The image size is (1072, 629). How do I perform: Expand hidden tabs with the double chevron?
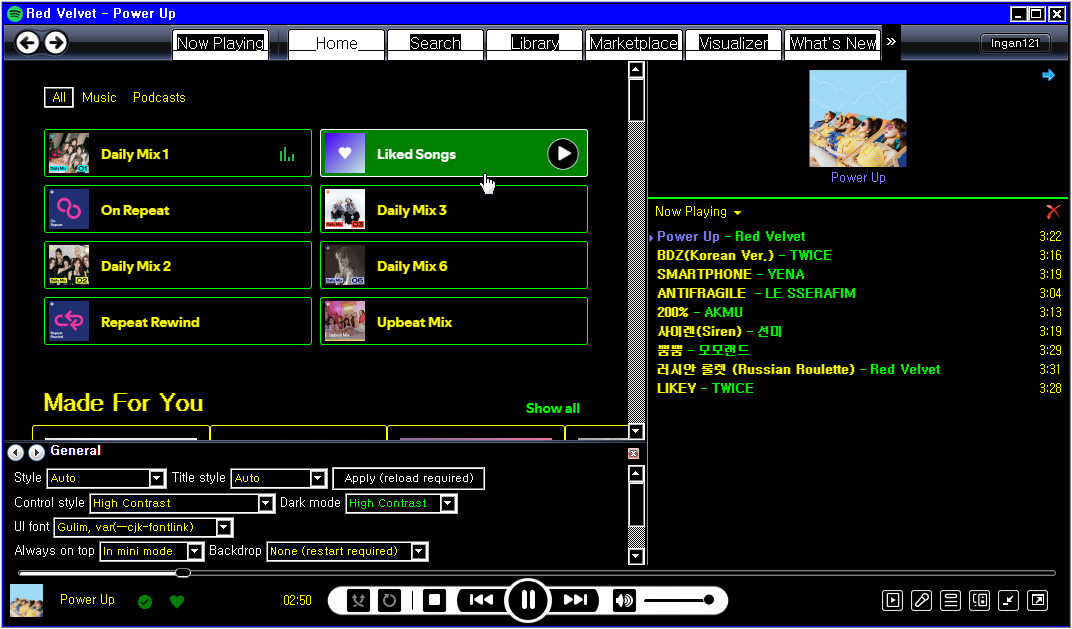pos(892,42)
